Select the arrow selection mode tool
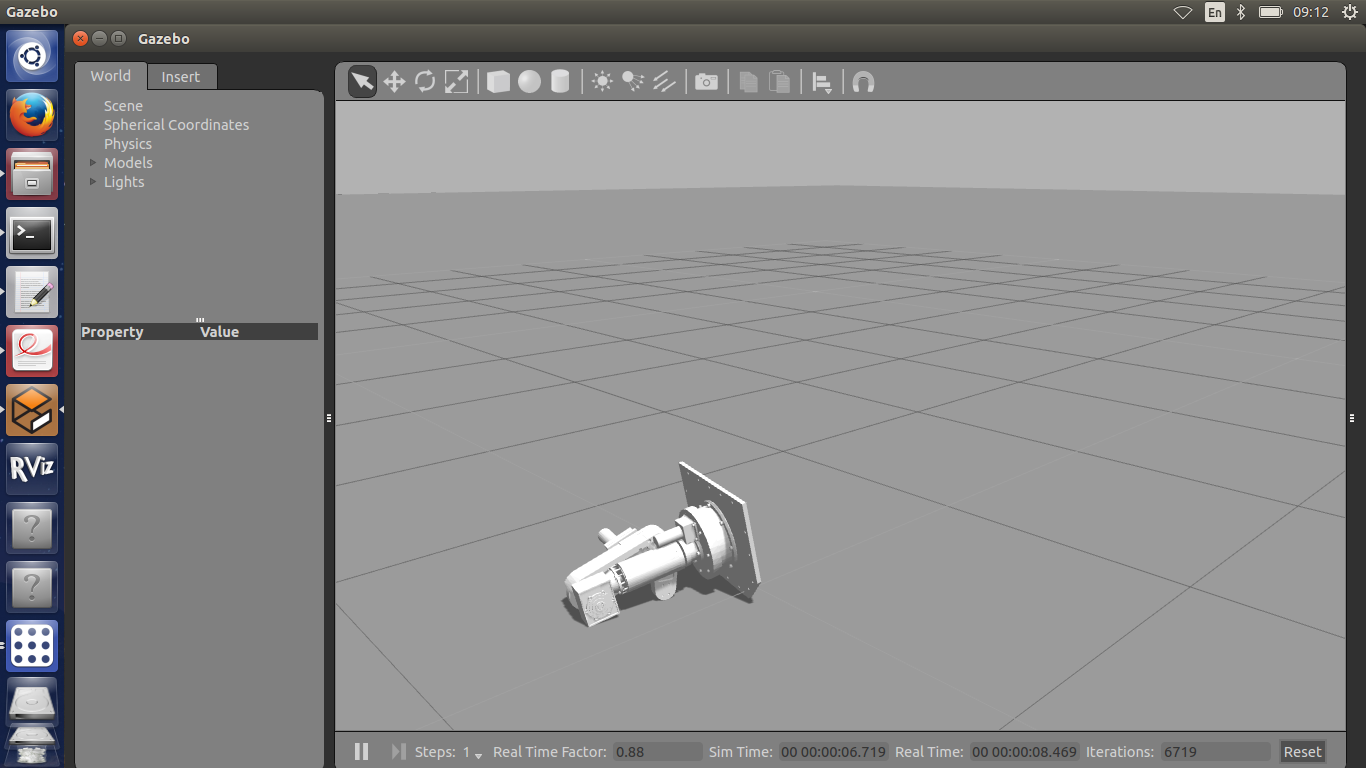 362,82
